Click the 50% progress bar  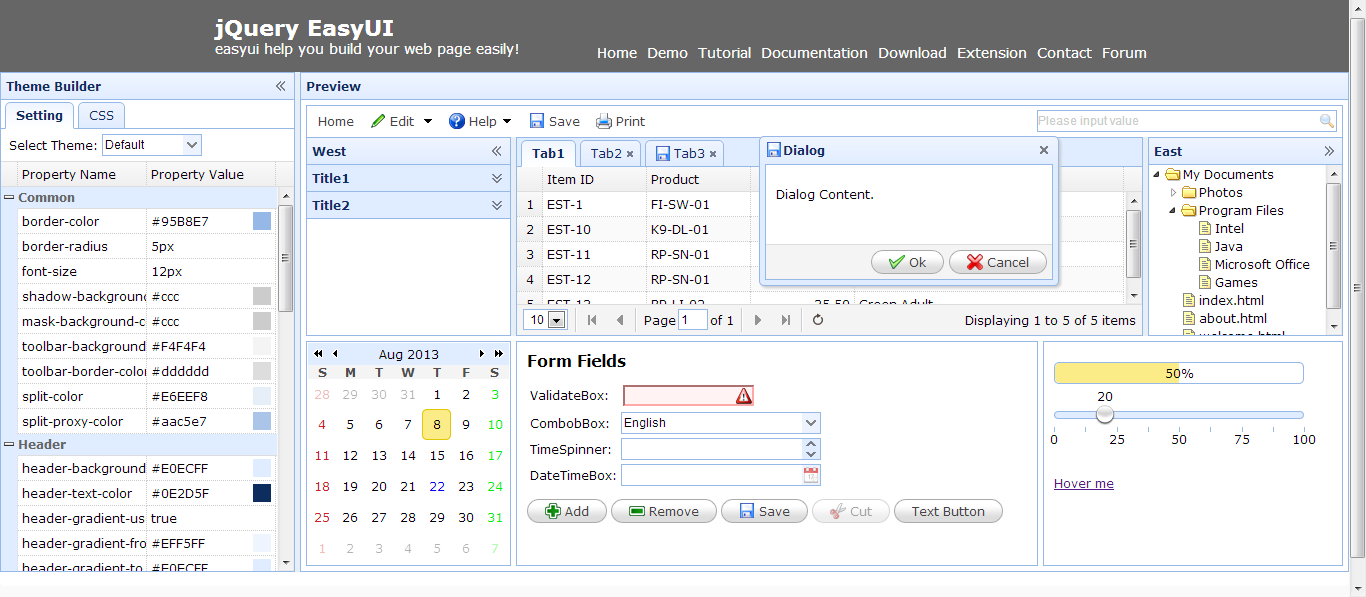click(x=1179, y=373)
